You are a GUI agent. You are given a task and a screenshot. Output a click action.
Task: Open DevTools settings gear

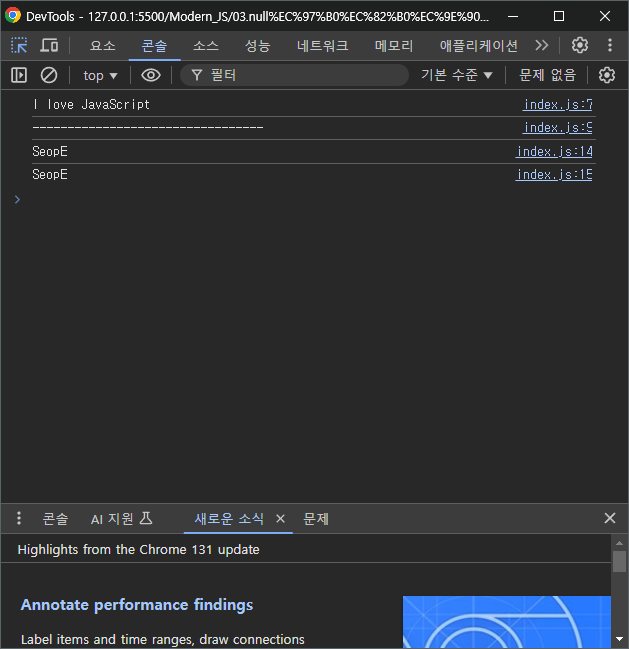pyautogui.click(x=580, y=45)
